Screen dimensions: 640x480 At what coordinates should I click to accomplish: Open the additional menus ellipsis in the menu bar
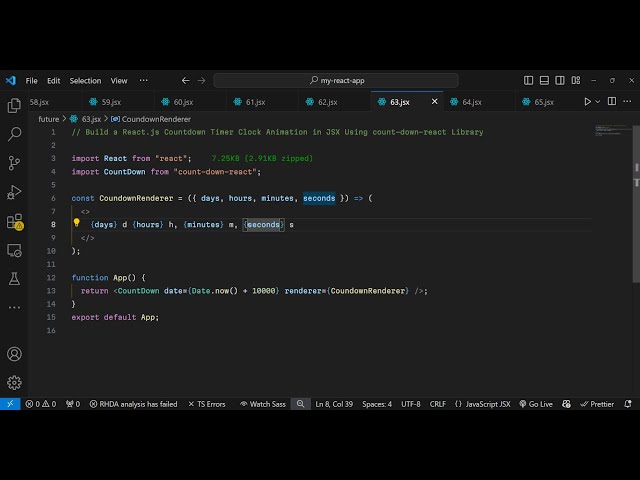click(144, 80)
